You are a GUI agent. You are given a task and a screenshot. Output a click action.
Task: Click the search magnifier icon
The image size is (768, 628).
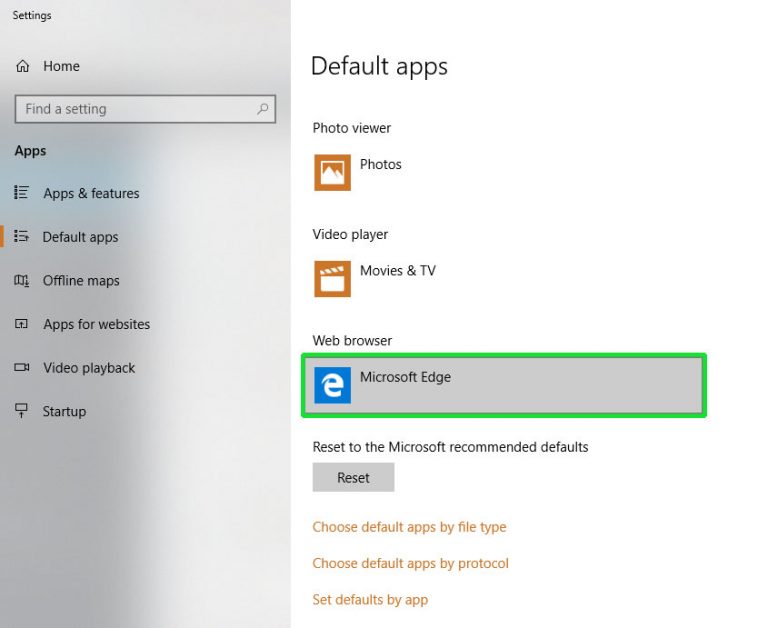click(263, 109)
